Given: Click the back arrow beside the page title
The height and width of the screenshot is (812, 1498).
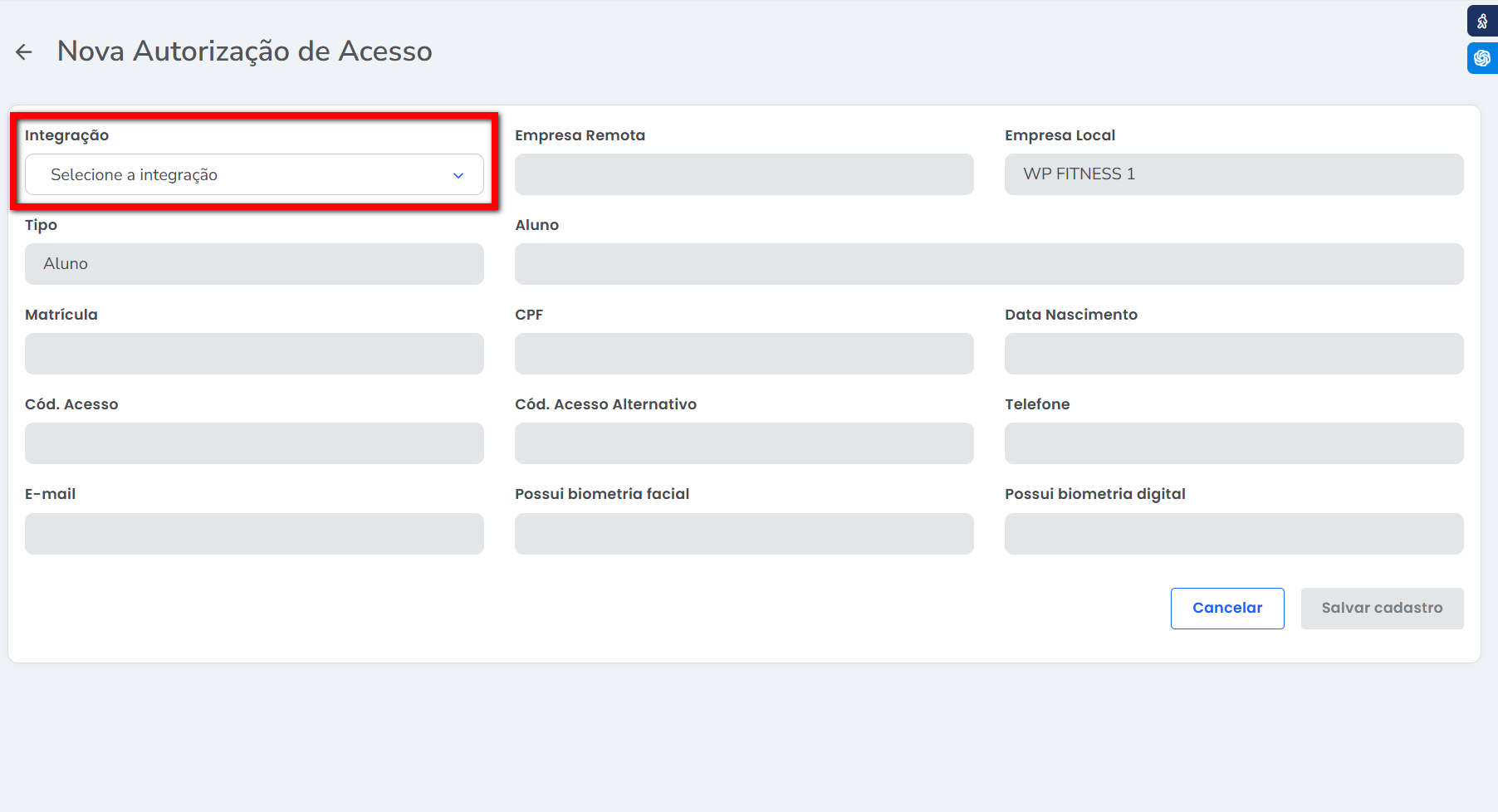Looking at the screenshot, I should point(24,52).
